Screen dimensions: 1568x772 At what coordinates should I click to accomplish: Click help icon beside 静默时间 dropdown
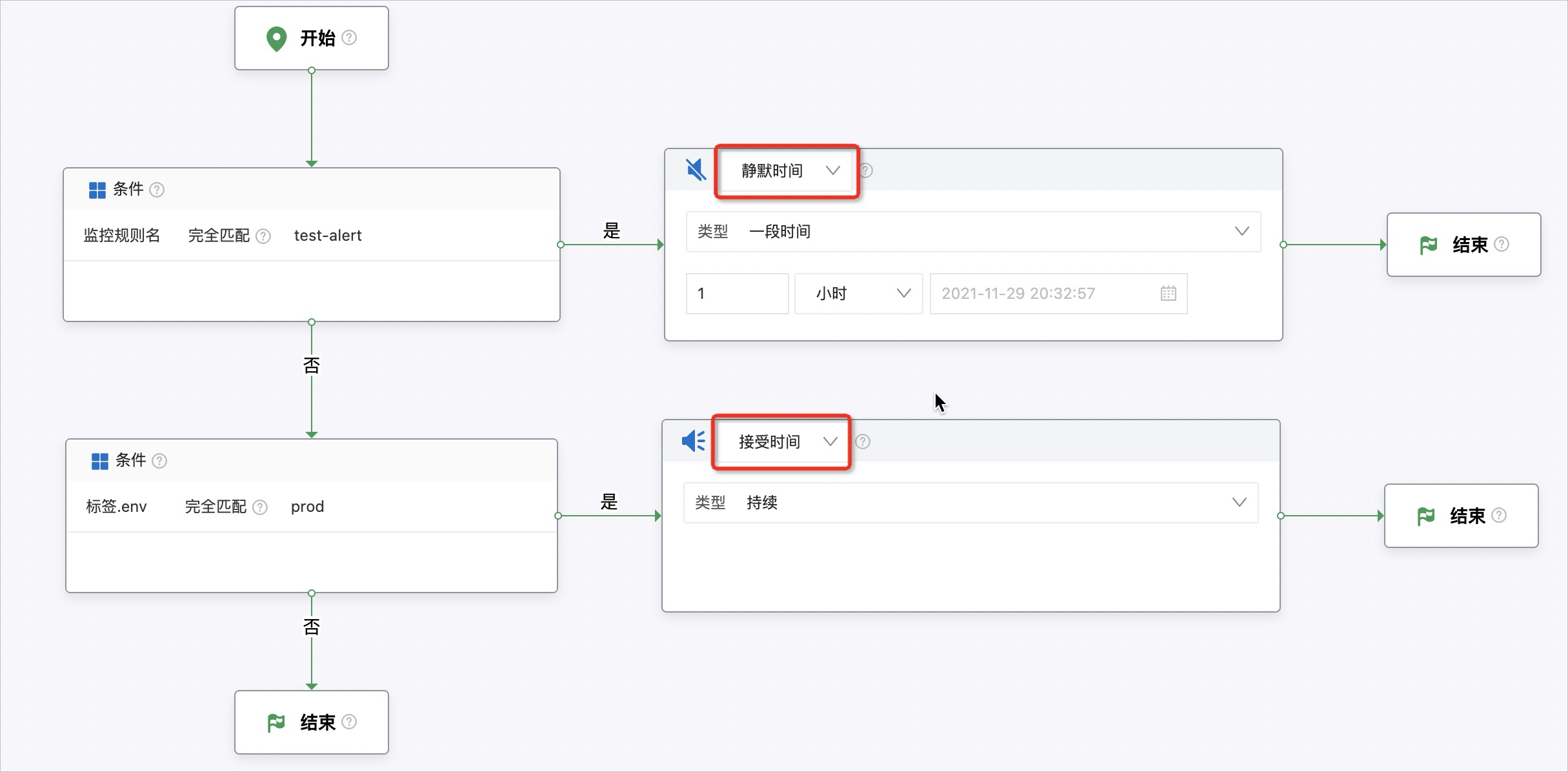point(866,170)
